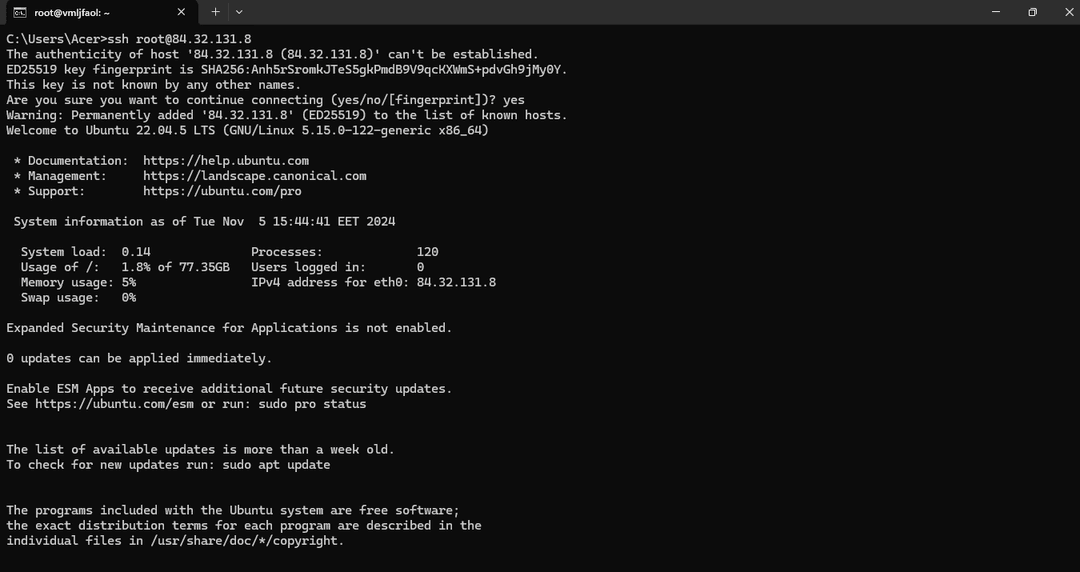Open a new tab with plus button
This screenshot has width=1080, height=572.
pyautogui.click(x=215, y=12)
